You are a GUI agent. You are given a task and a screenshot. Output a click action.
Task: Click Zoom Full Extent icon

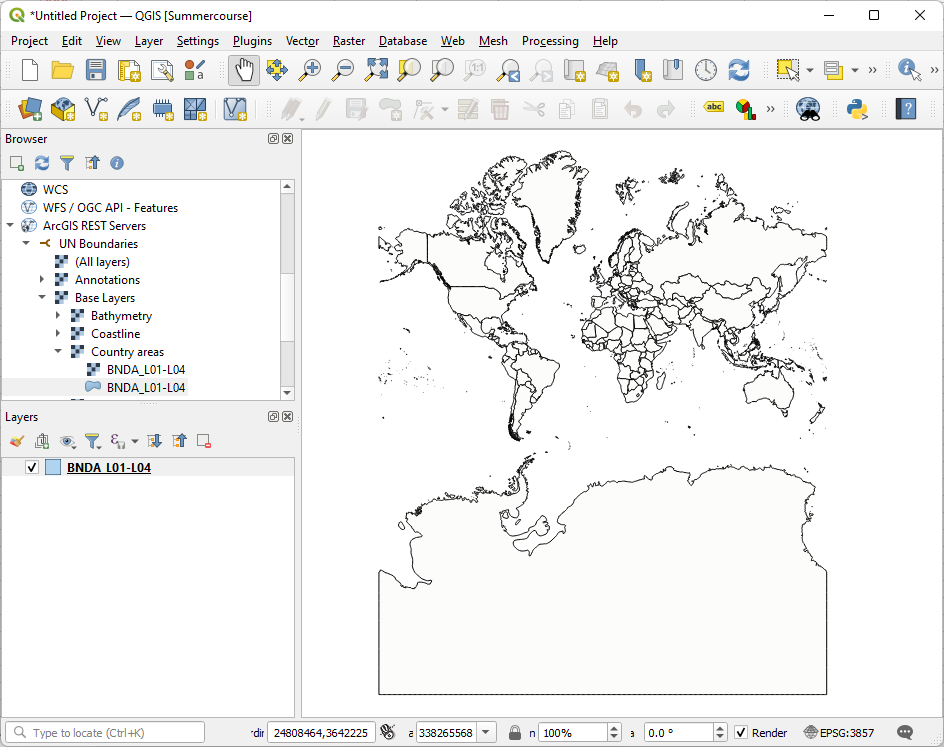pos(375,71)
